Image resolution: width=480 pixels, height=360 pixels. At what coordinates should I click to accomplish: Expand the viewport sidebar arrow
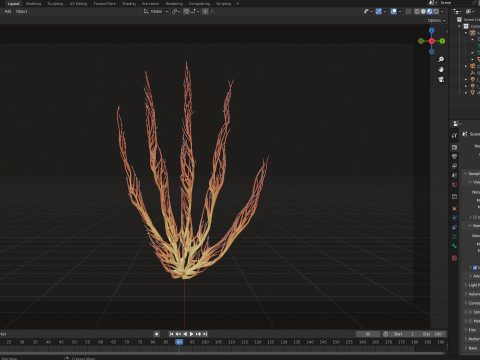pos(447,31)
